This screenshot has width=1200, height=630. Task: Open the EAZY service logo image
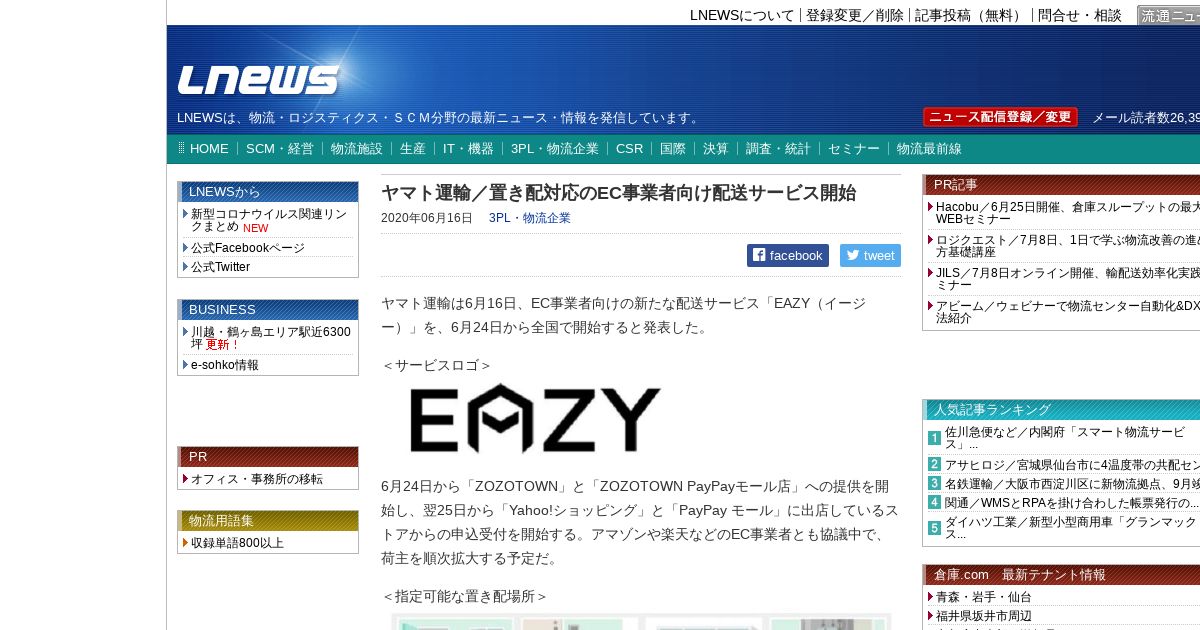pyautogui.click(x=535, y=418)
